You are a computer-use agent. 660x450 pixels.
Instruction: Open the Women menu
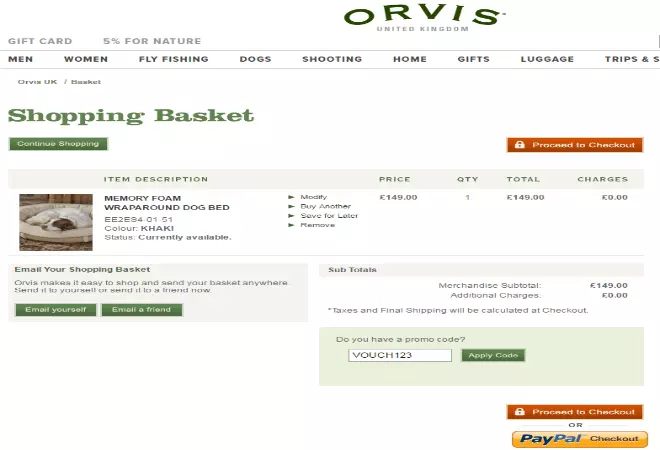click(x=86, y=59)
